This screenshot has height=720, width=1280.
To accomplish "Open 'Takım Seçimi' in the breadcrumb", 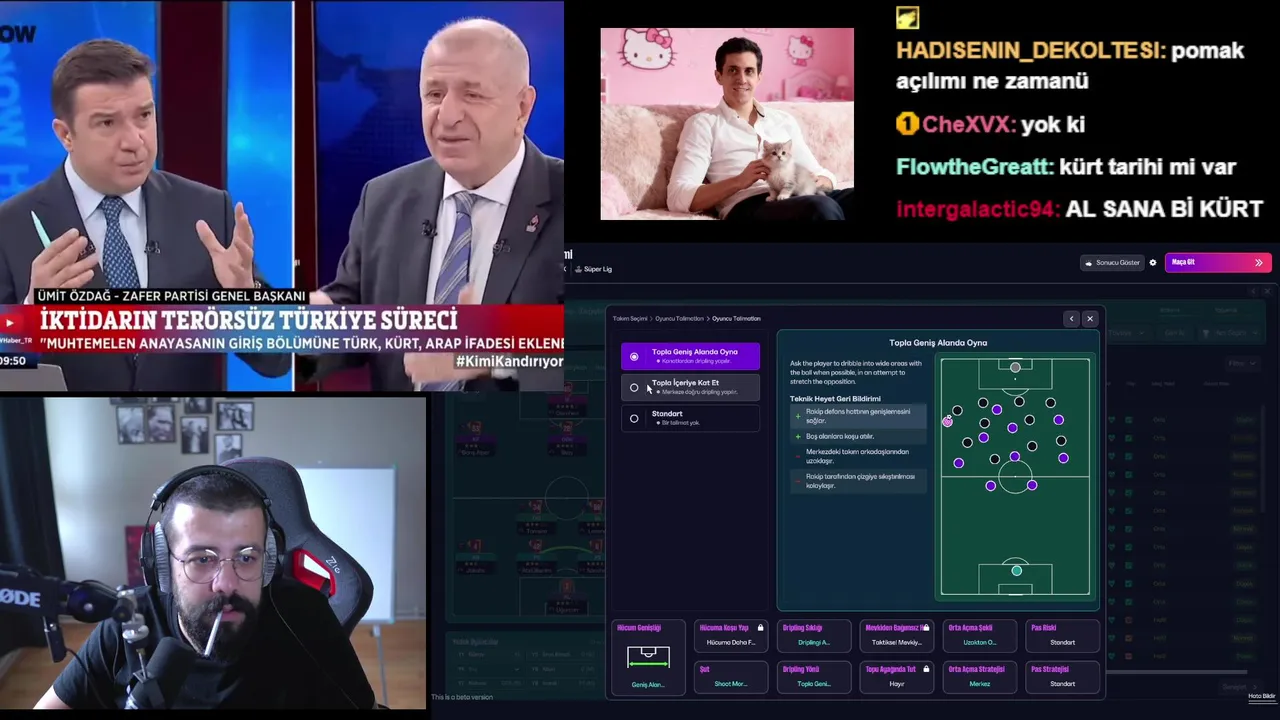I will (x=630, y=318).
